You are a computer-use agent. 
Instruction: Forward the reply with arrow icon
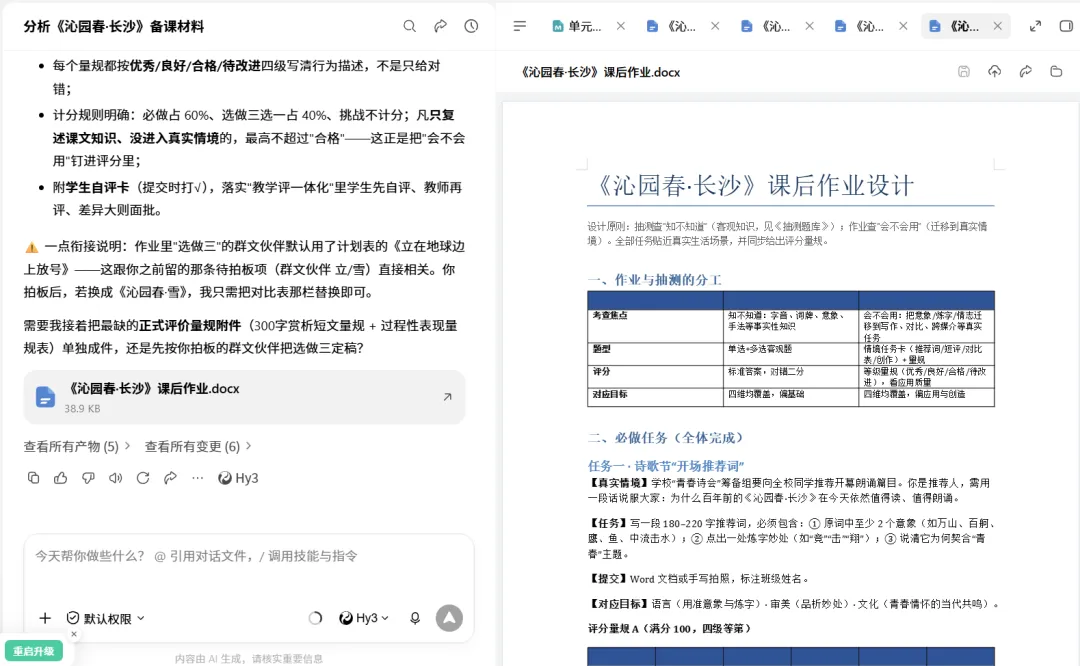tap(170, 477)
